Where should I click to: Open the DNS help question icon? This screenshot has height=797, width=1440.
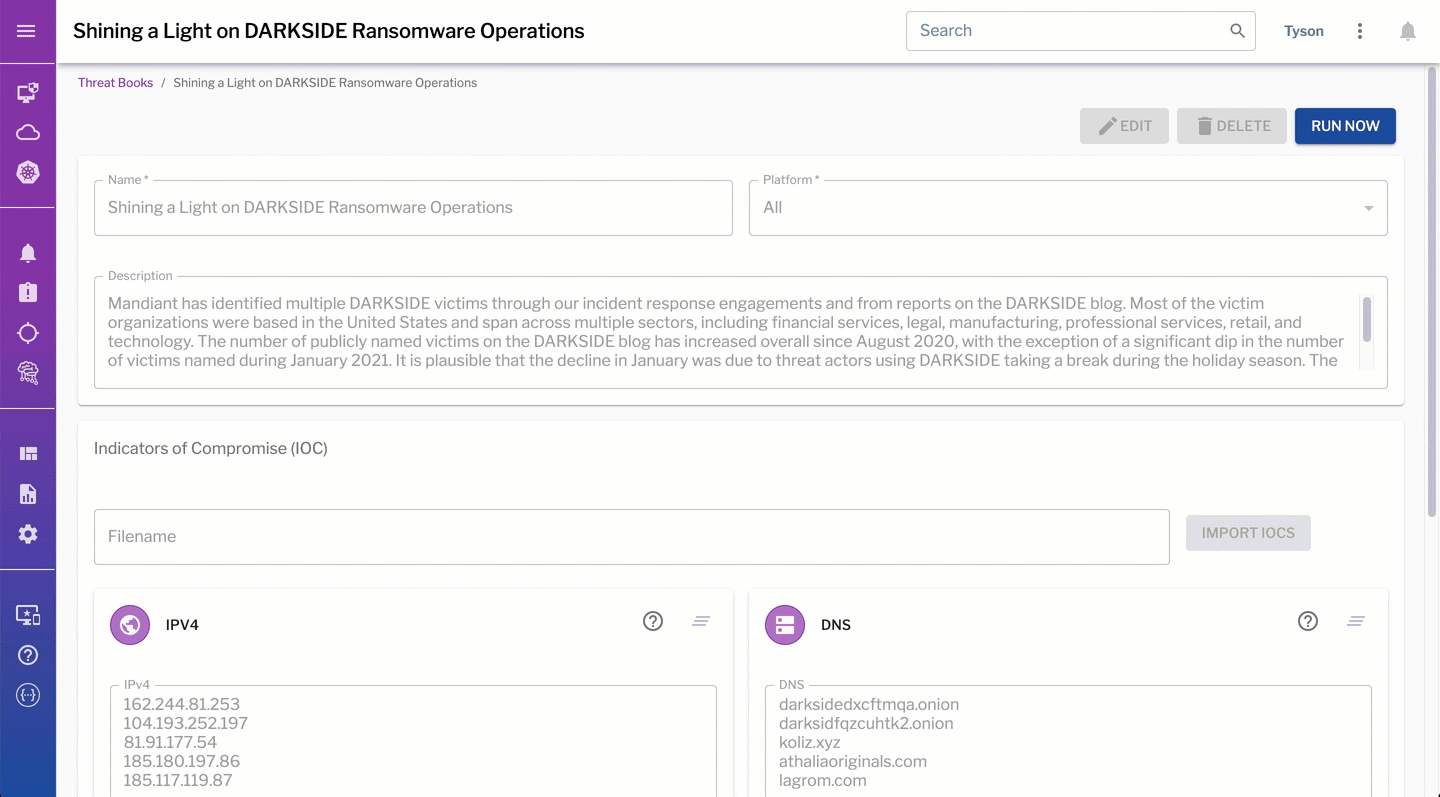[x=1308, y=621]
